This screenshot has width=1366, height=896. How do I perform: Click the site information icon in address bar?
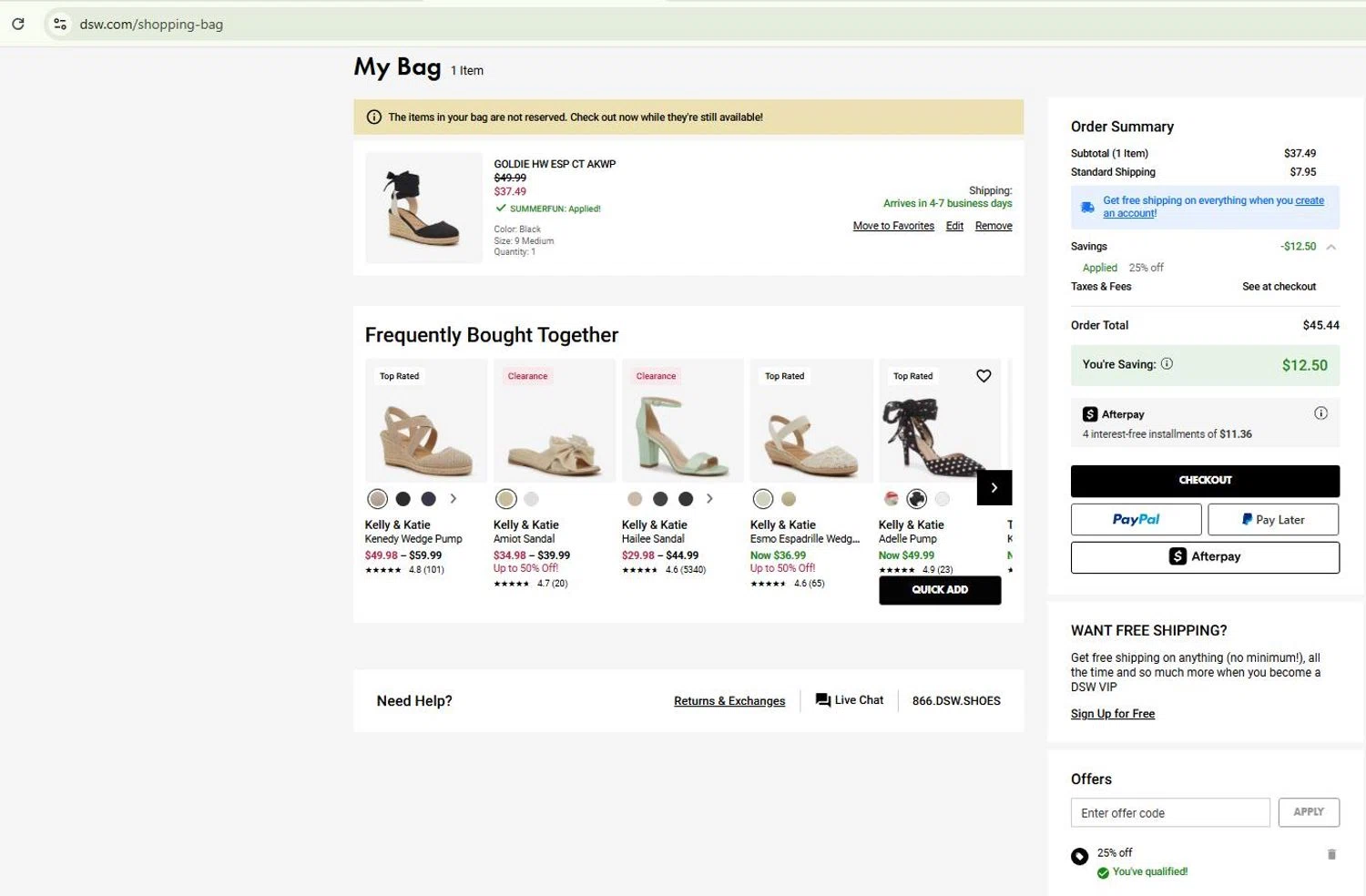coord(60,24)
